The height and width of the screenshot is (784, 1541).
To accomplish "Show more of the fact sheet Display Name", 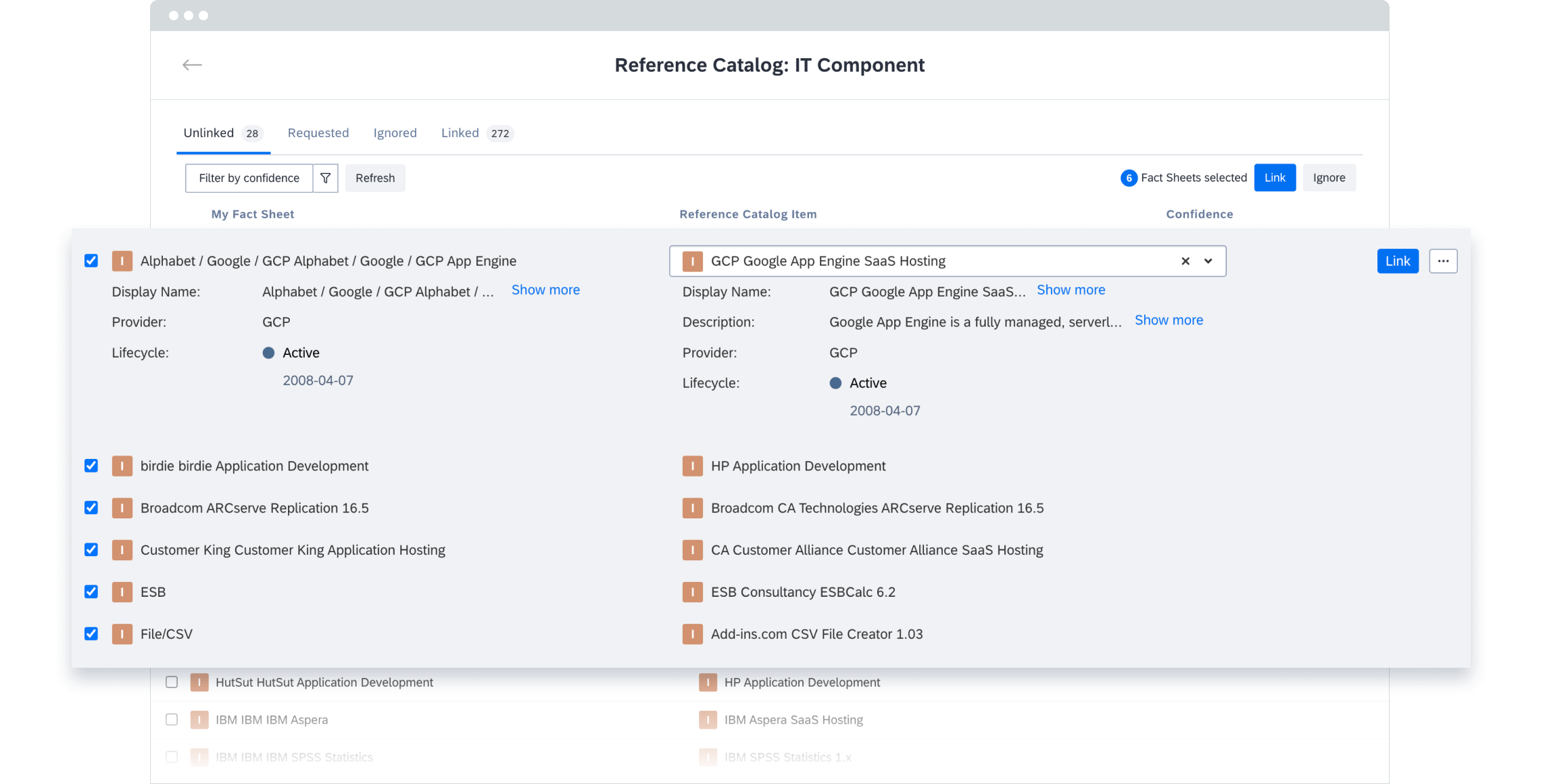I will pos(545,290).
